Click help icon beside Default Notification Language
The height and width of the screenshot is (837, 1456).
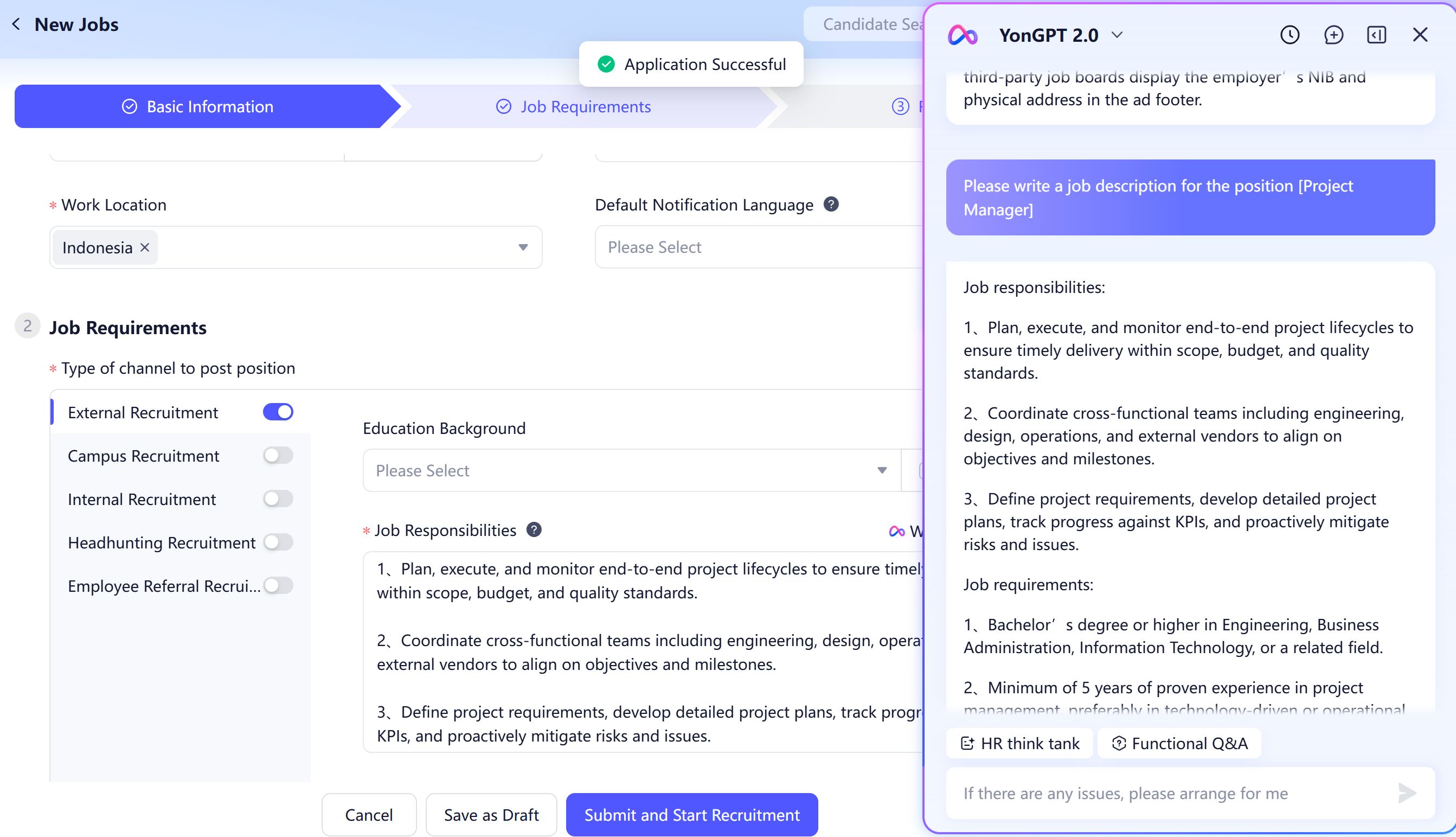[831, 204]
